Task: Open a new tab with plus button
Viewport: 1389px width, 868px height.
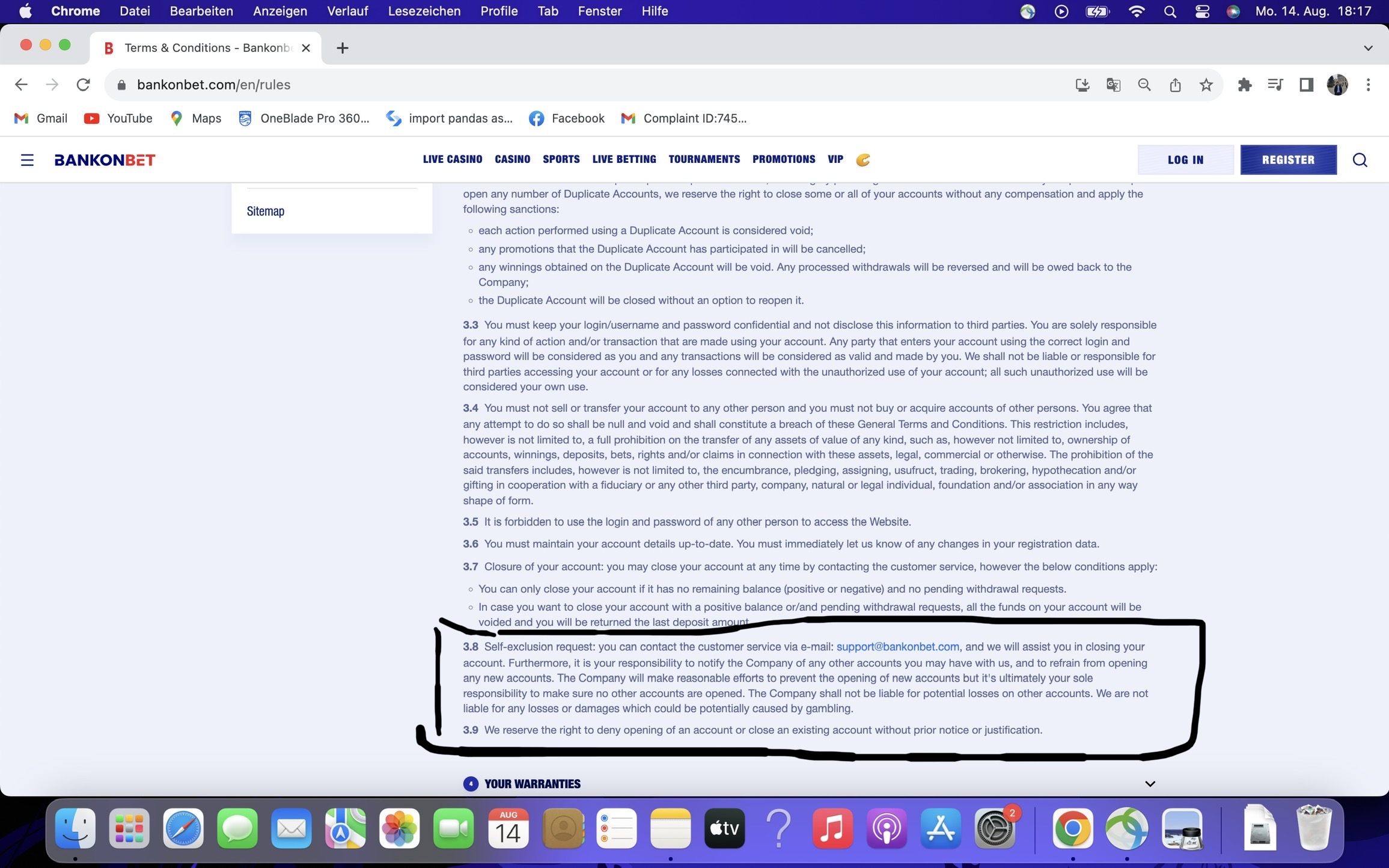Action: 343,48
